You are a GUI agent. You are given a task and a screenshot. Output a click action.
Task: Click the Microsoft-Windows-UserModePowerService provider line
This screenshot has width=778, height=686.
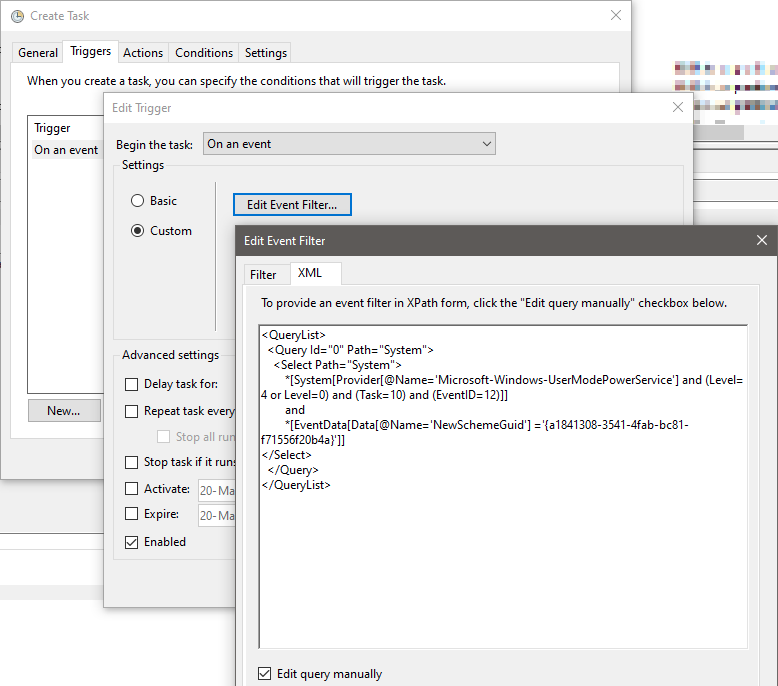coord(502,387)
